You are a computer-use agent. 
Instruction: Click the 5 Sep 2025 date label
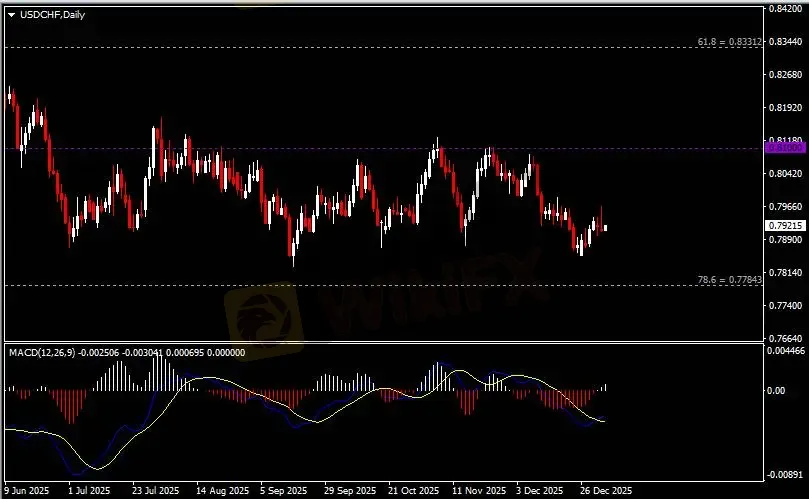[x=283, y=490]
